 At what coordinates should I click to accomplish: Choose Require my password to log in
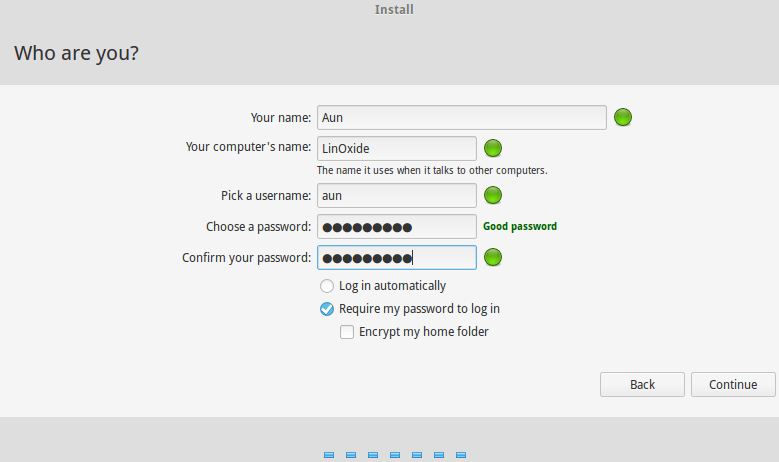(327, 309)
